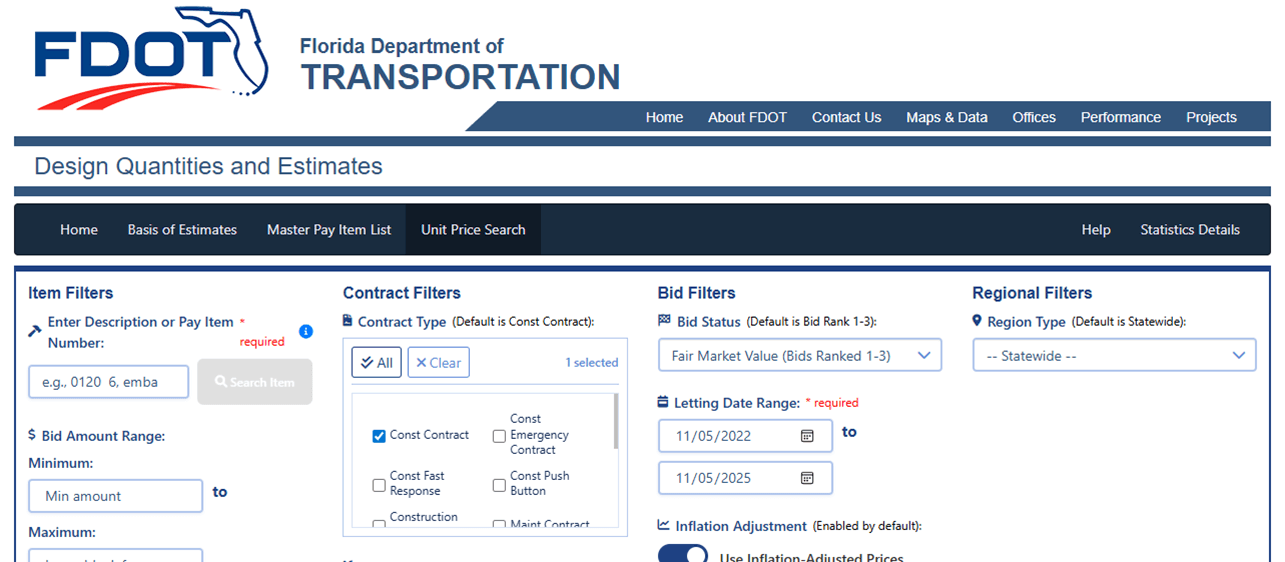Click the FDOT logo

[x=150, y=57]
